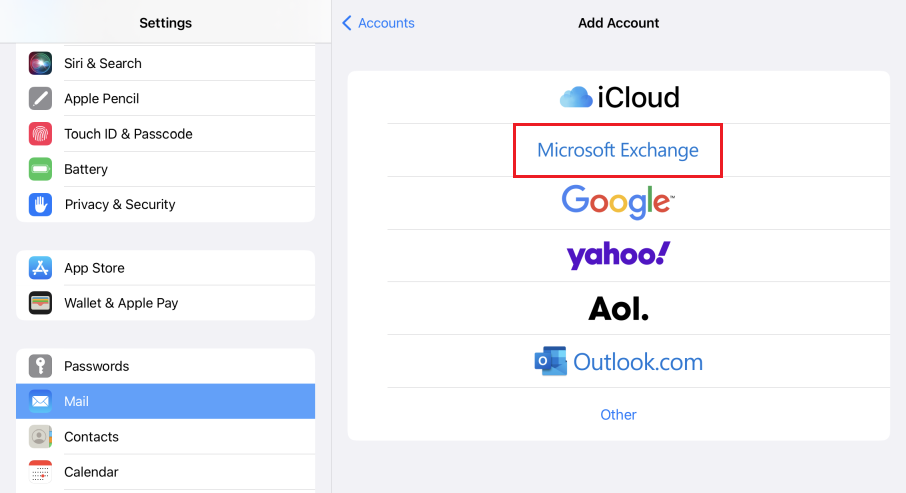Pick the Yahoo! account option

click(618, 256)
